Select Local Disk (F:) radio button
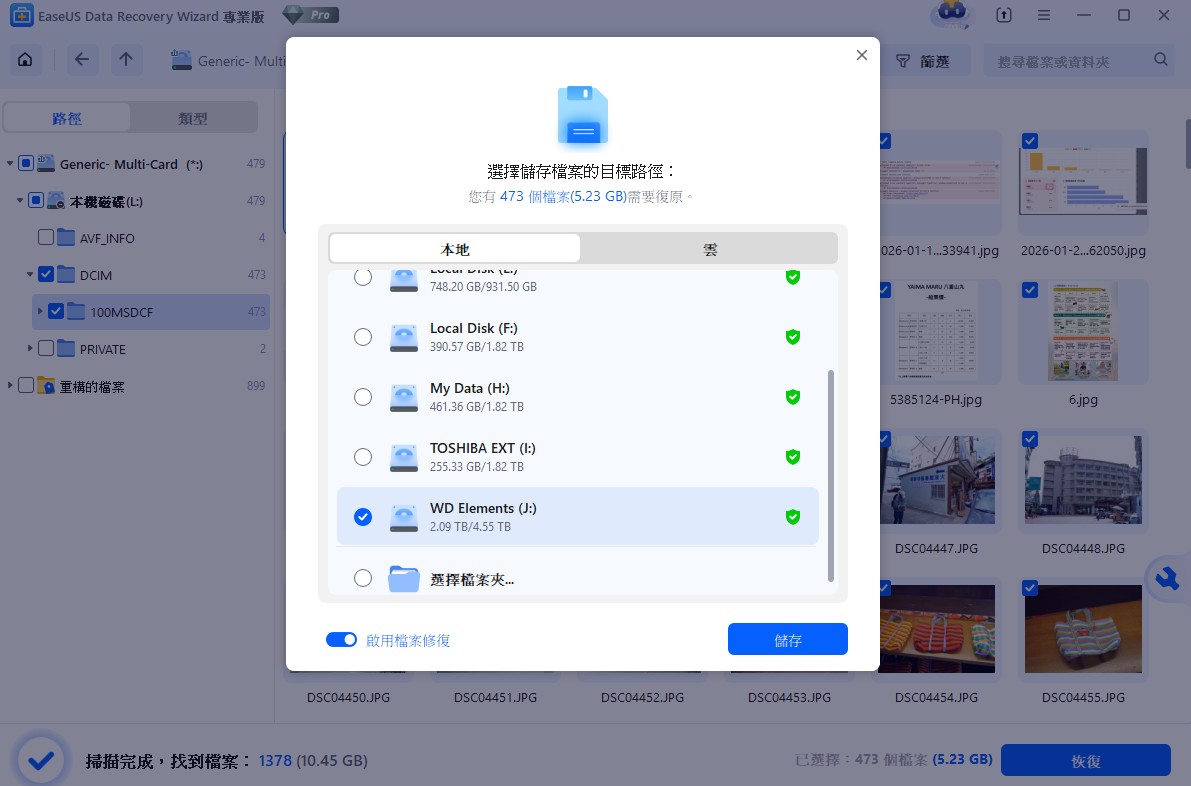 coord(363,336)
